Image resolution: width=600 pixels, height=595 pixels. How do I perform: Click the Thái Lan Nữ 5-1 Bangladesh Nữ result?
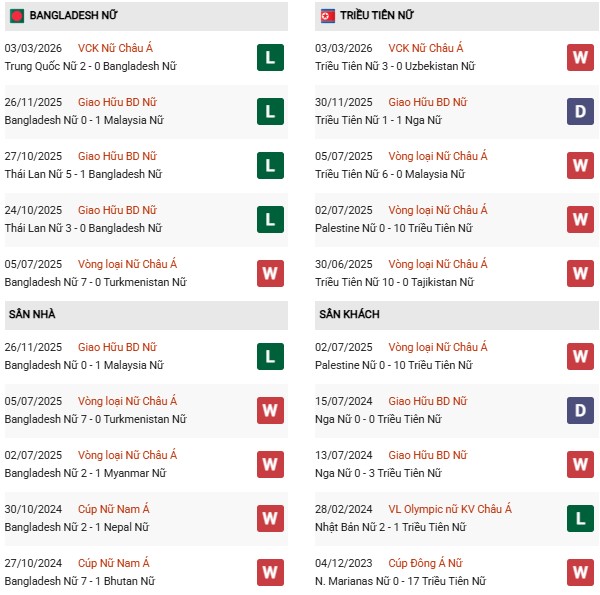tap(84, 174)
